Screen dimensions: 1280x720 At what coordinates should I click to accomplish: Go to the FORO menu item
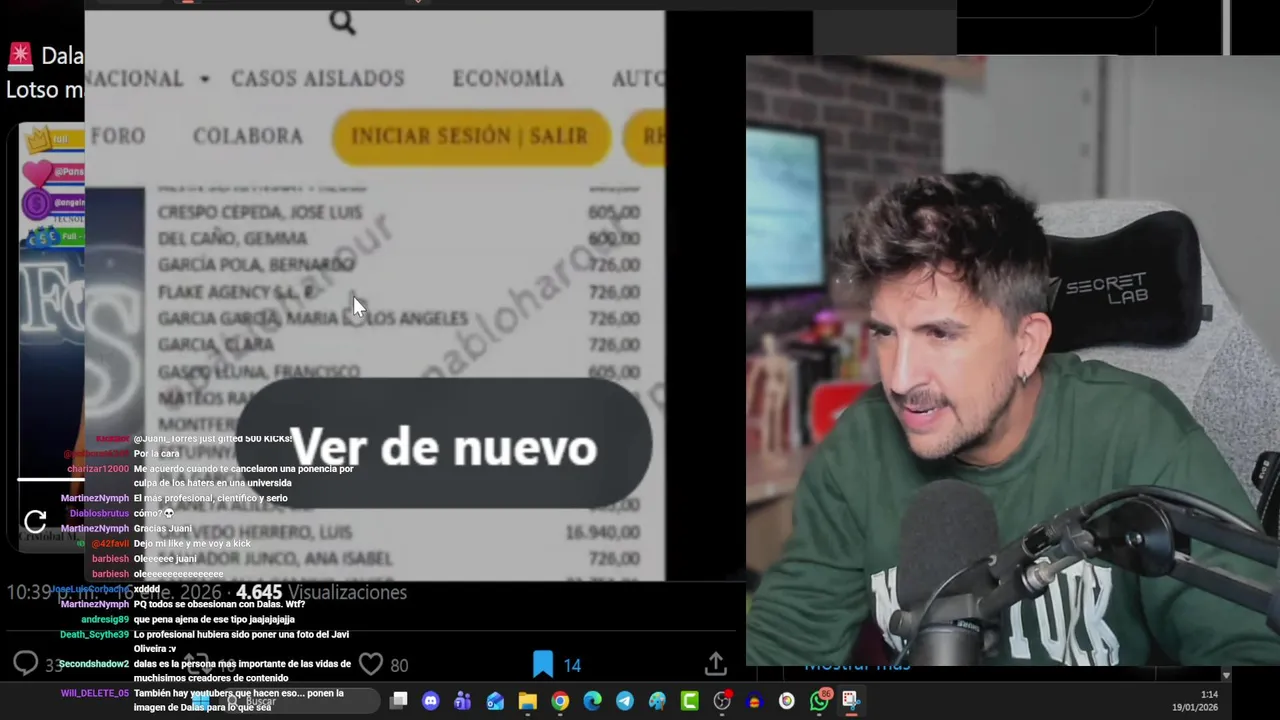pyautogui.click(x=118, y=136)
